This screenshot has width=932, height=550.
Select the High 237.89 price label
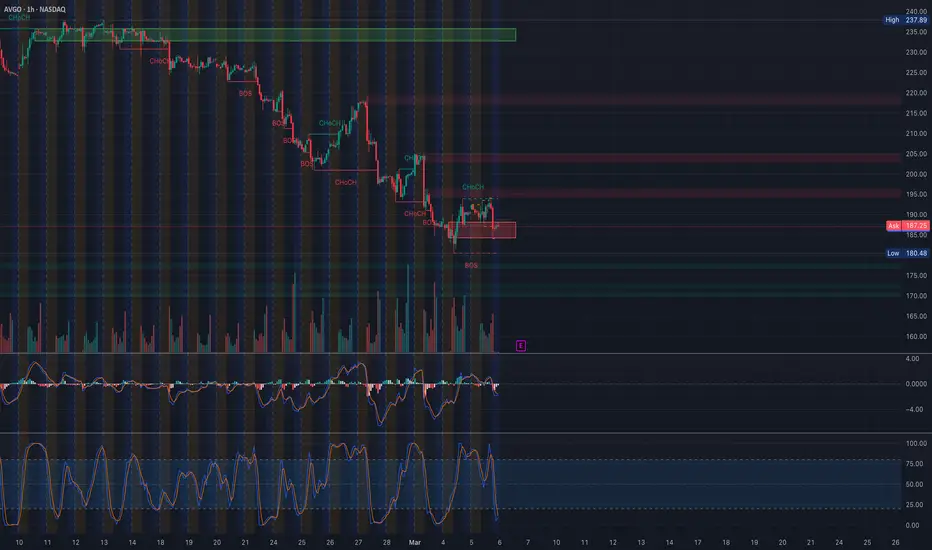click(x=906, y=20)
